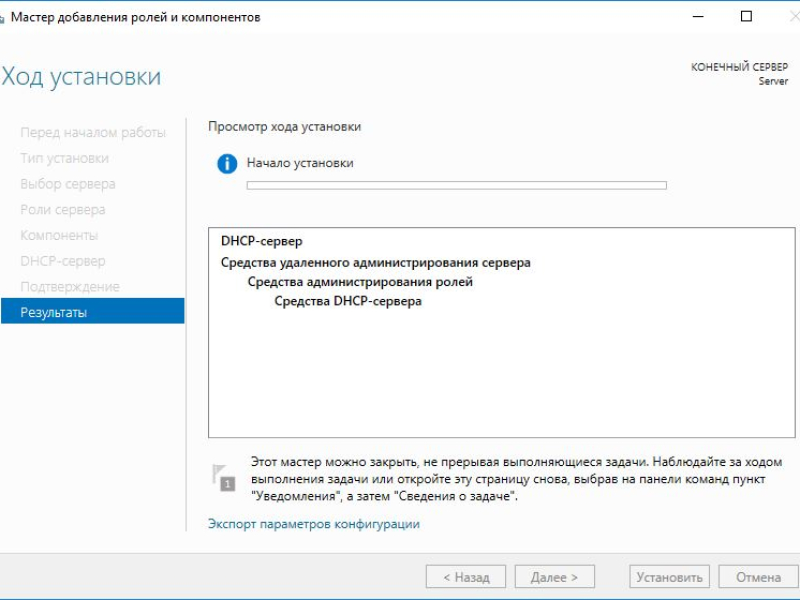Open the Тип установки step
Image resolution: width=800 pixels, height=600 pixels.
point(65,158)
